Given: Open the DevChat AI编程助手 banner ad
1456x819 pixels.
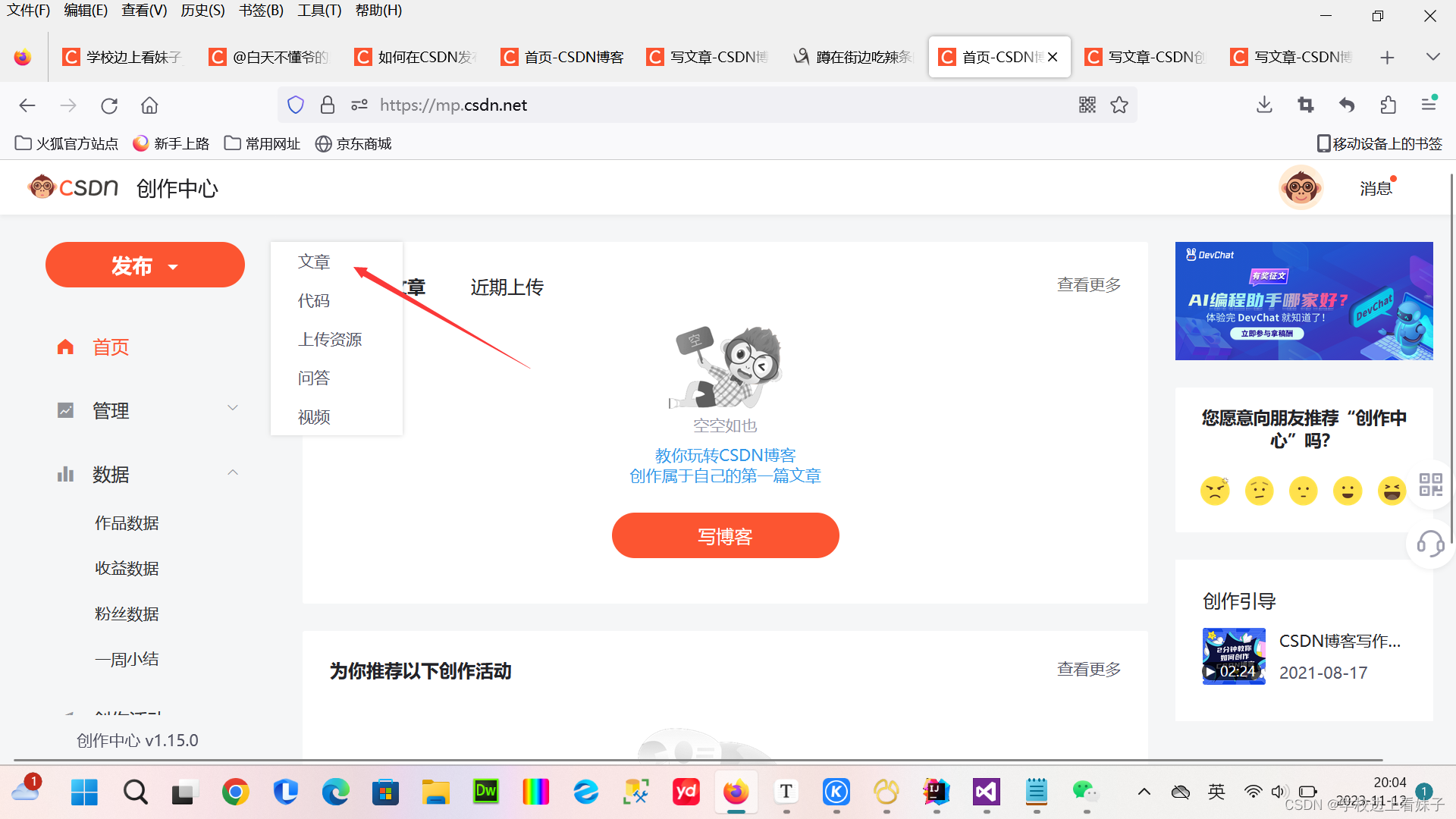Looking at the screenshot, I should pos(1304,301).
